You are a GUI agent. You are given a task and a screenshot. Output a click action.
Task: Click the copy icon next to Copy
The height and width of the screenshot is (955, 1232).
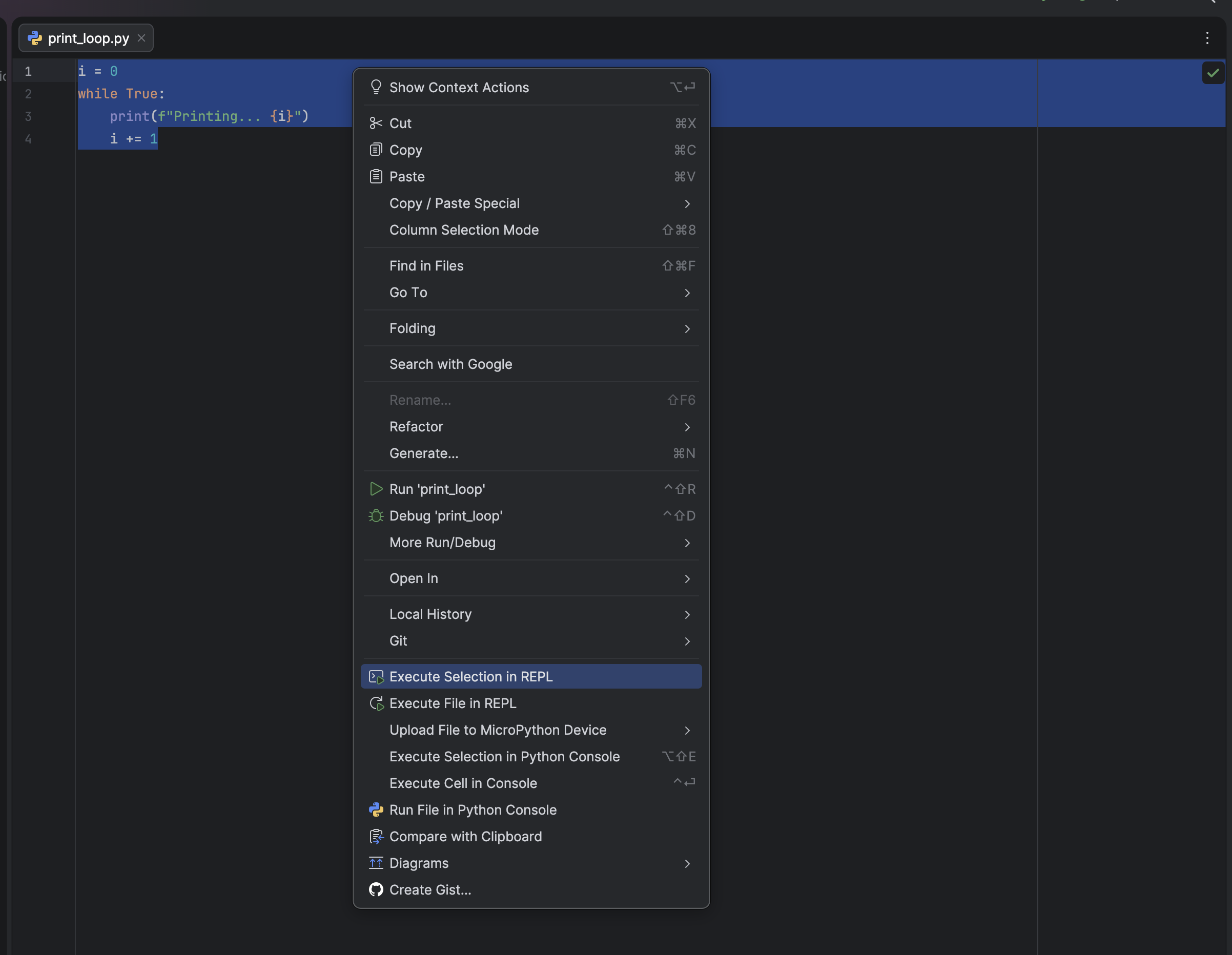coord(376,150)
